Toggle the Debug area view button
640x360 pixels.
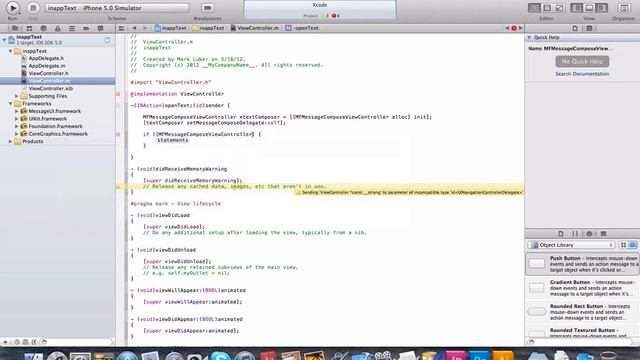point(589,8)
